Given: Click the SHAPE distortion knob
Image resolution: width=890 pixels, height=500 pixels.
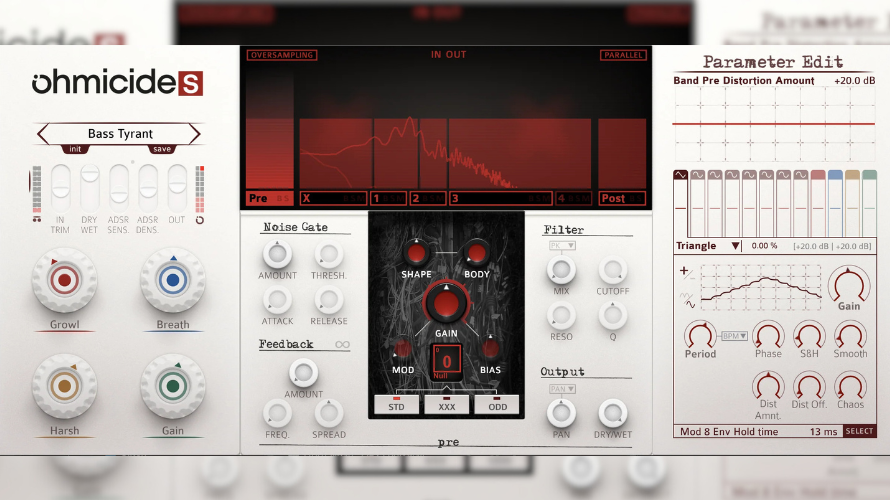Looking at the screenshot, I should [x=416, y=253].
